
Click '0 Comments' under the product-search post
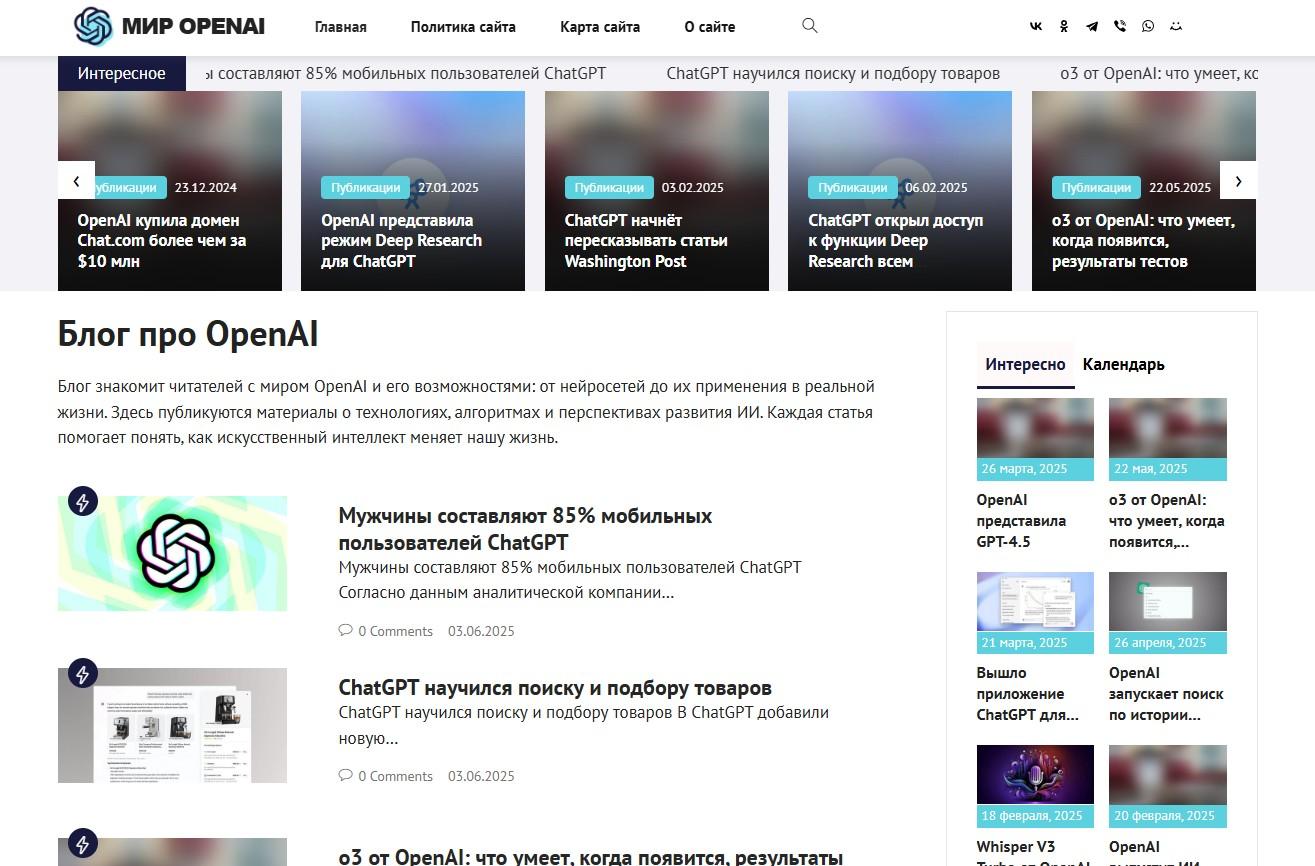point(396,776)
